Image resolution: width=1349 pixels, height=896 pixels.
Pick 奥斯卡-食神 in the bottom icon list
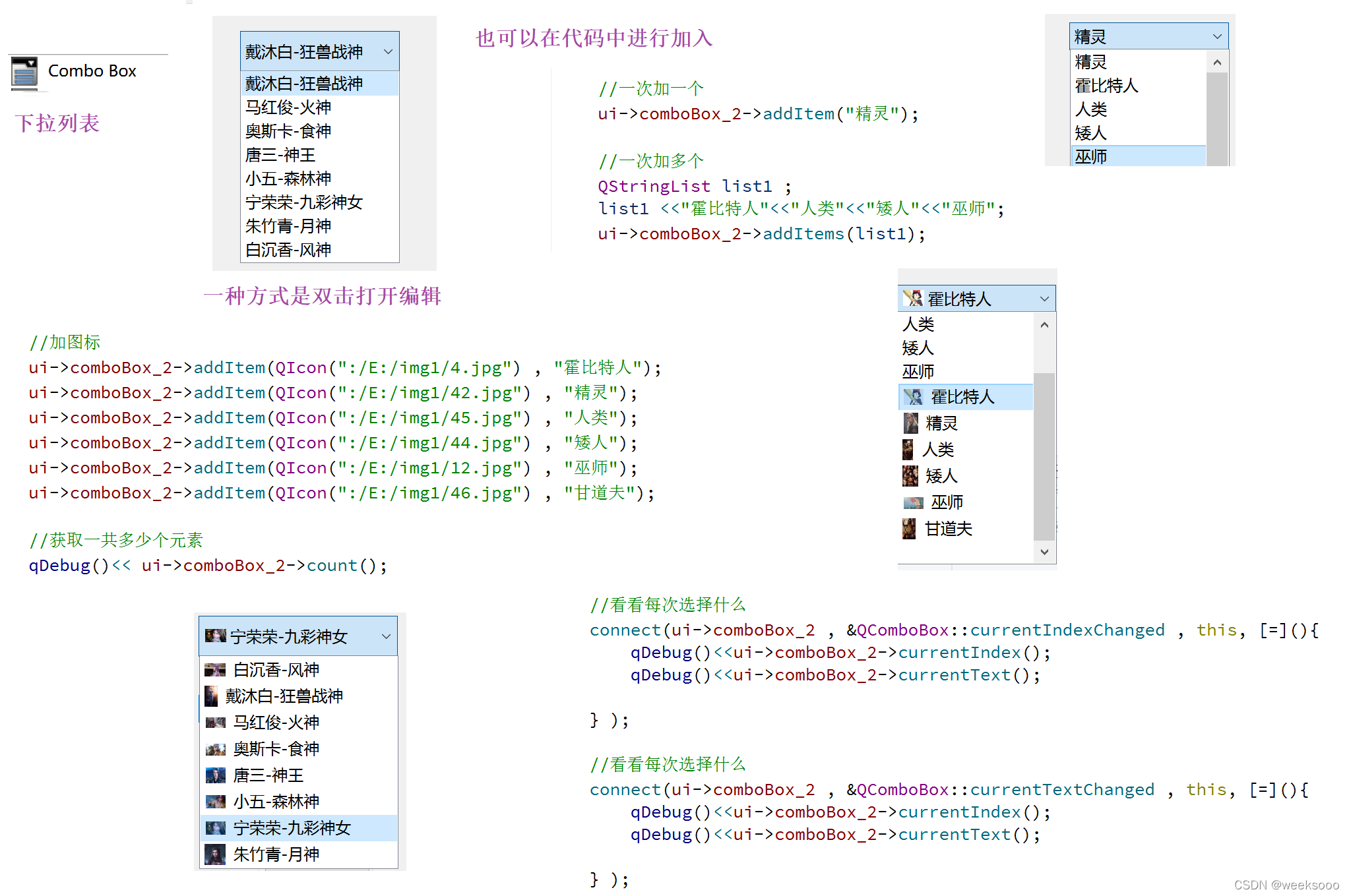click(276, 749)
